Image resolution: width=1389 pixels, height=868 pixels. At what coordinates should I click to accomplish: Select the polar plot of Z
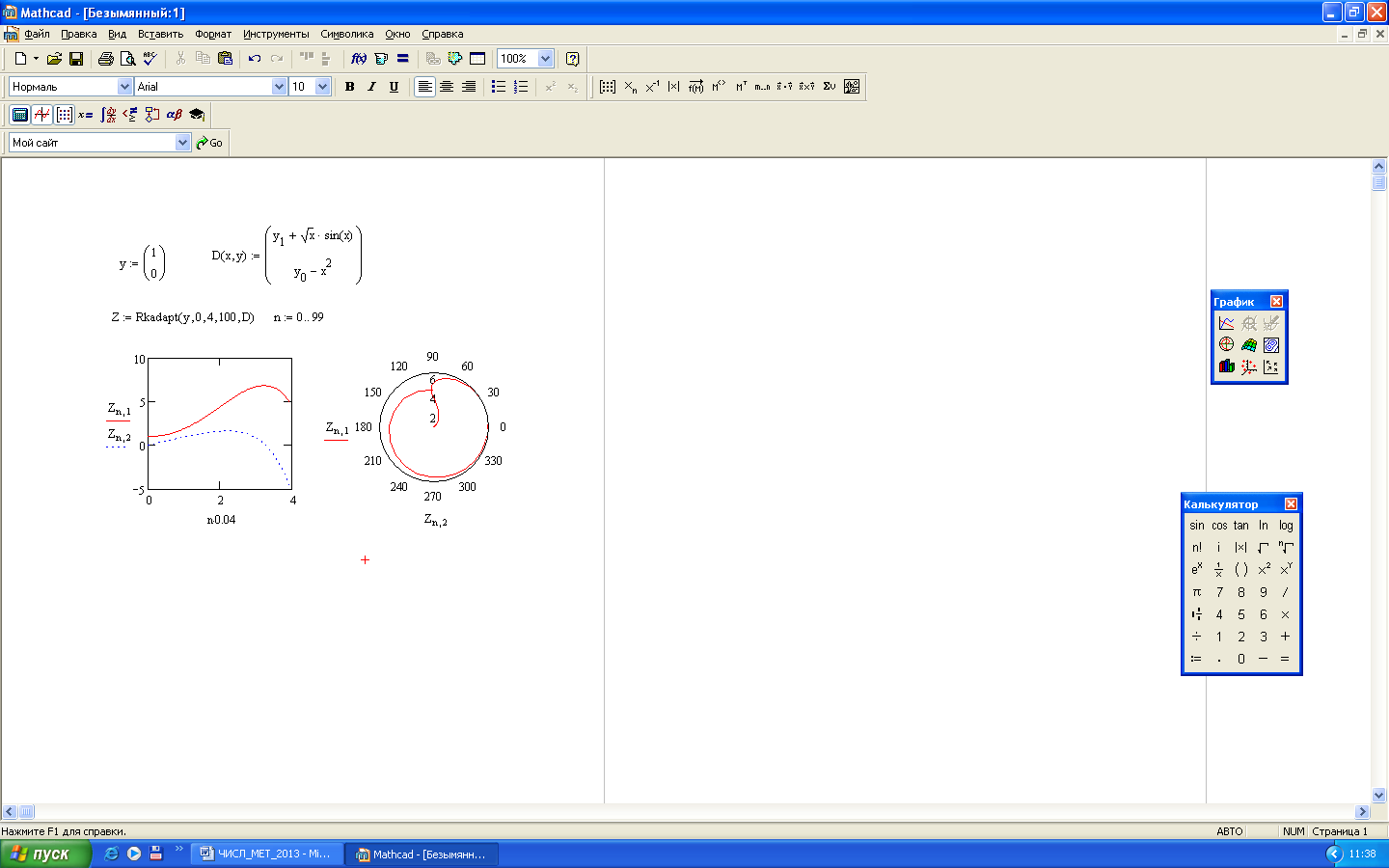pyautogui.click(x=434, y=426)
